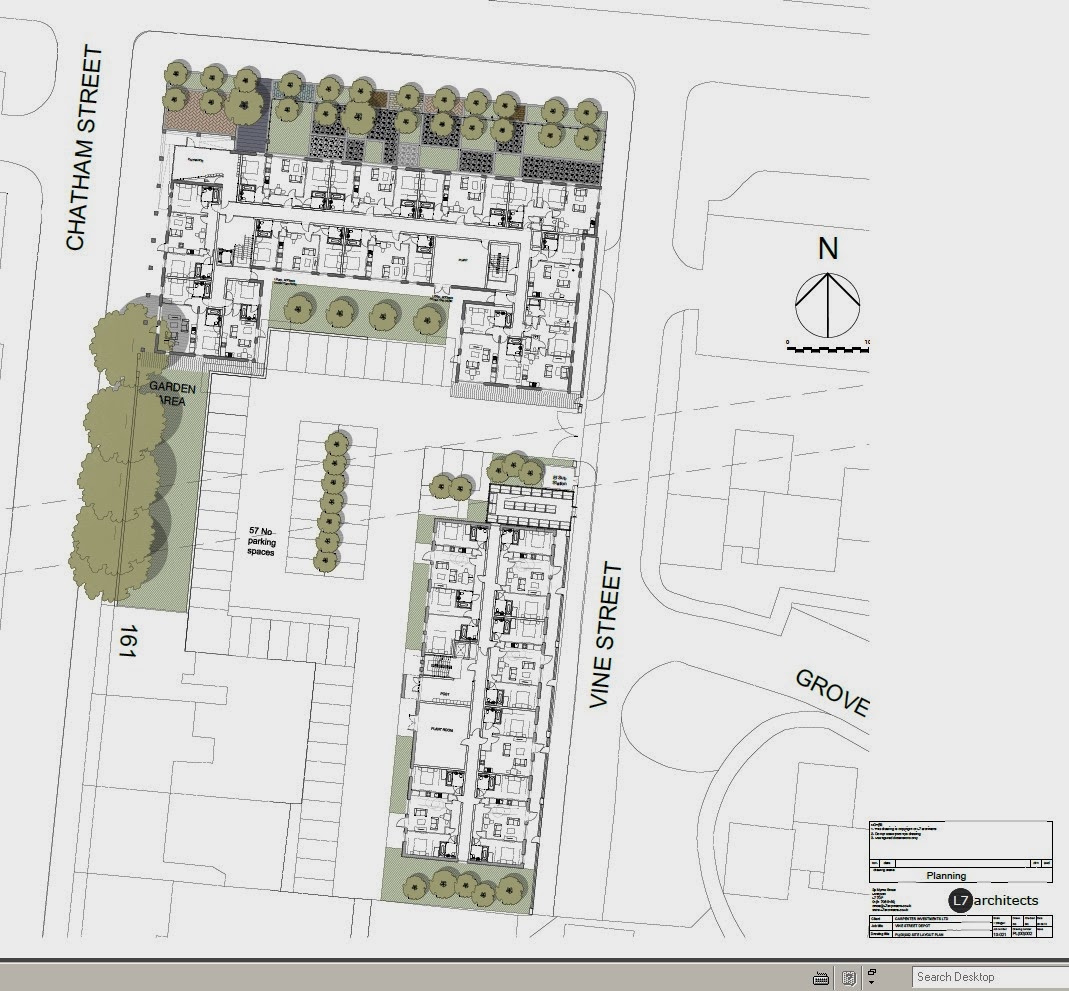
Task: Select the CHATHAM STREET label
Action: 85,147
